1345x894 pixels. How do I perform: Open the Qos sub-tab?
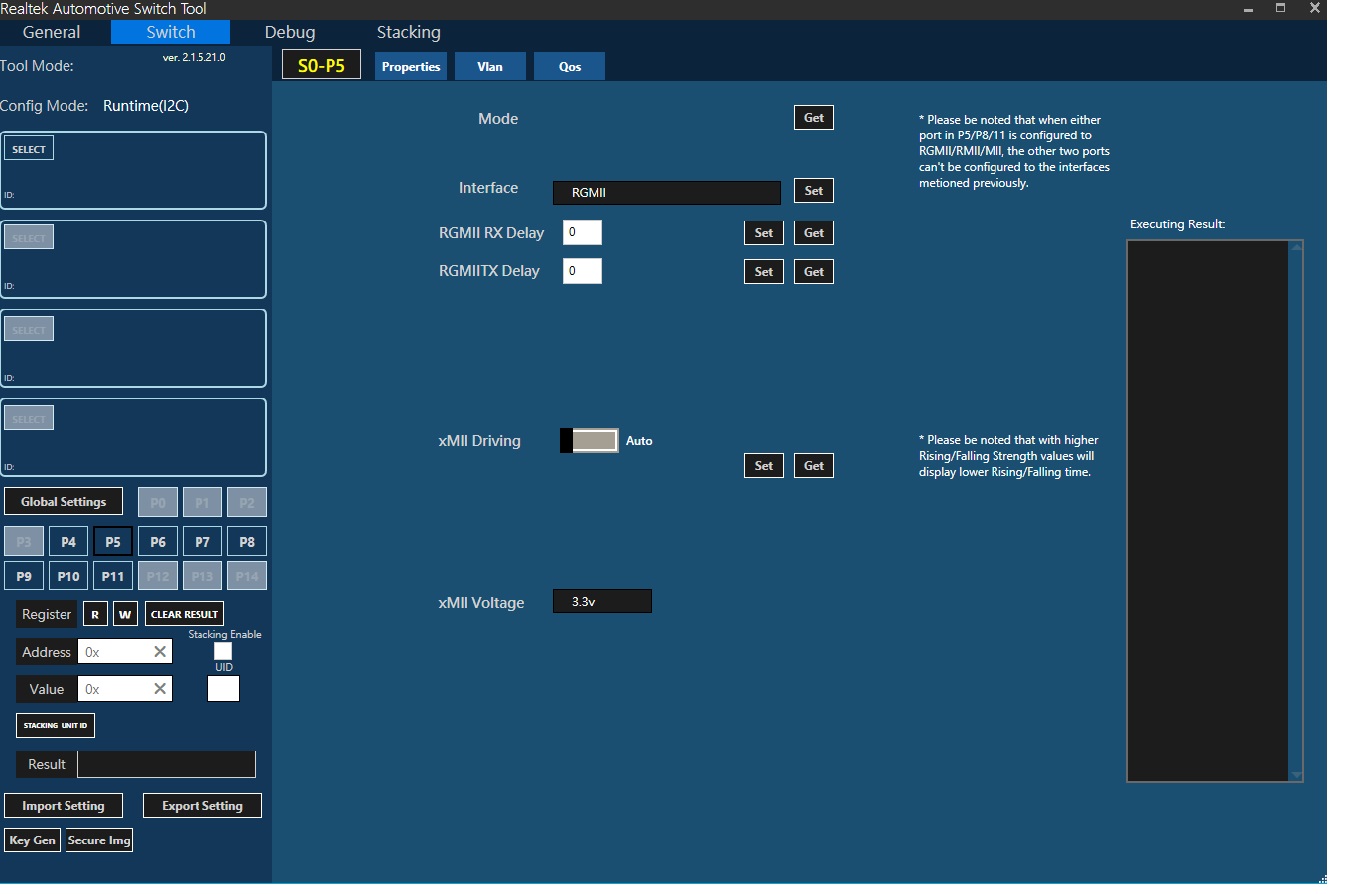[570, 66]
